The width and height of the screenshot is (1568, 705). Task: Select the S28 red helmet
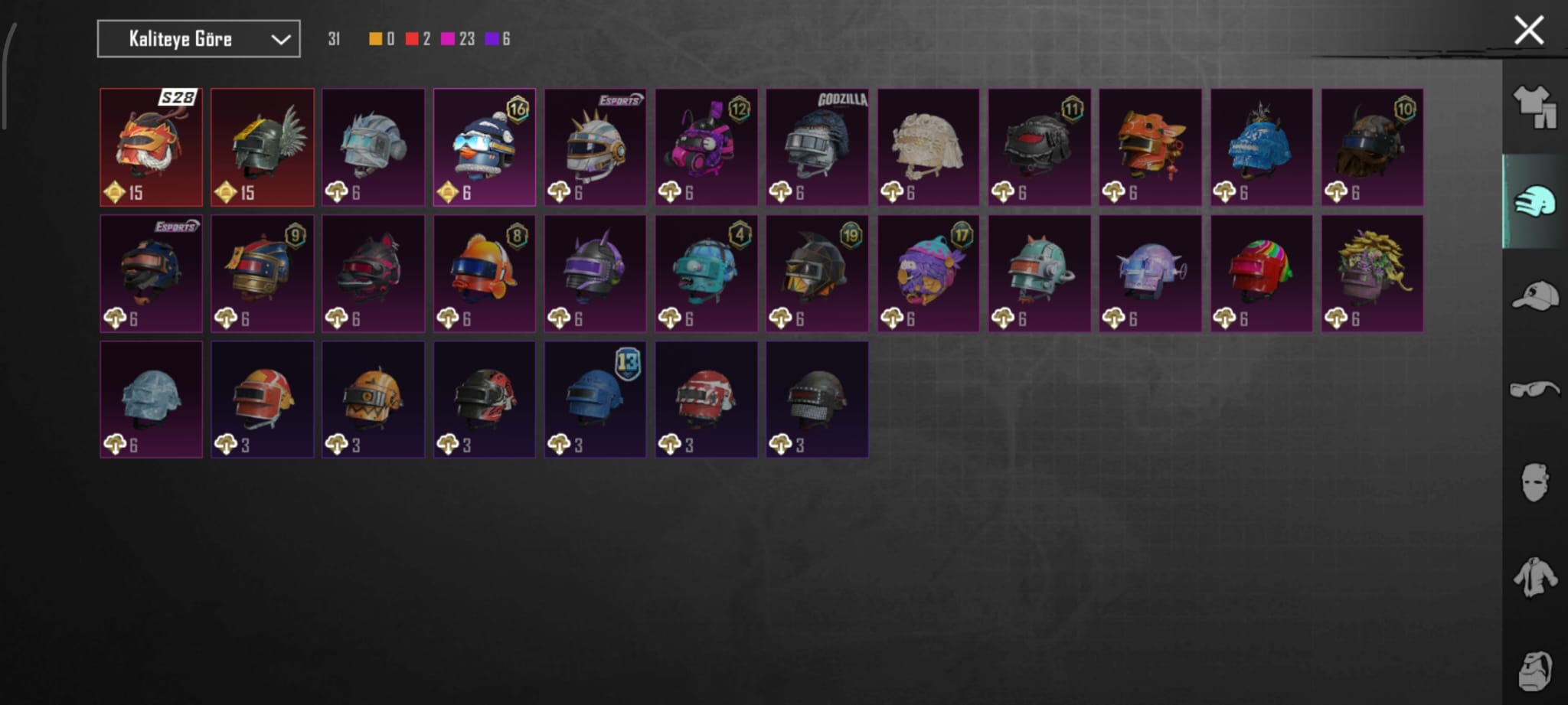151,147
